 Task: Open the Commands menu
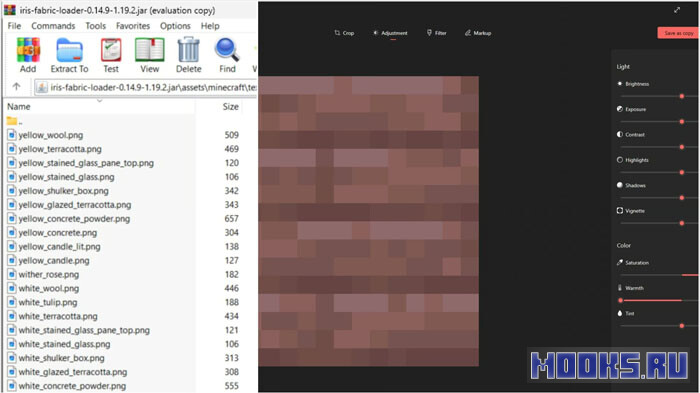click(x=53, y=26)
